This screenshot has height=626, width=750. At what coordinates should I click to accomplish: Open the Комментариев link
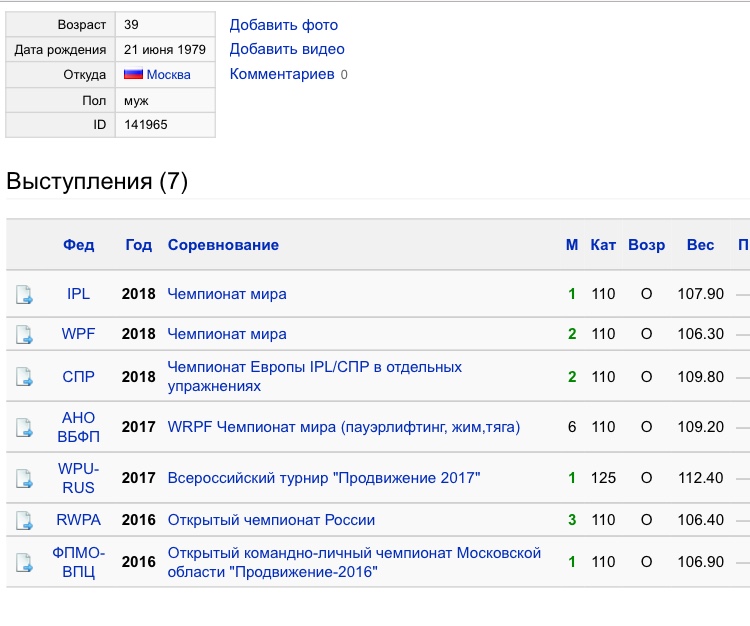pos(282,74)
